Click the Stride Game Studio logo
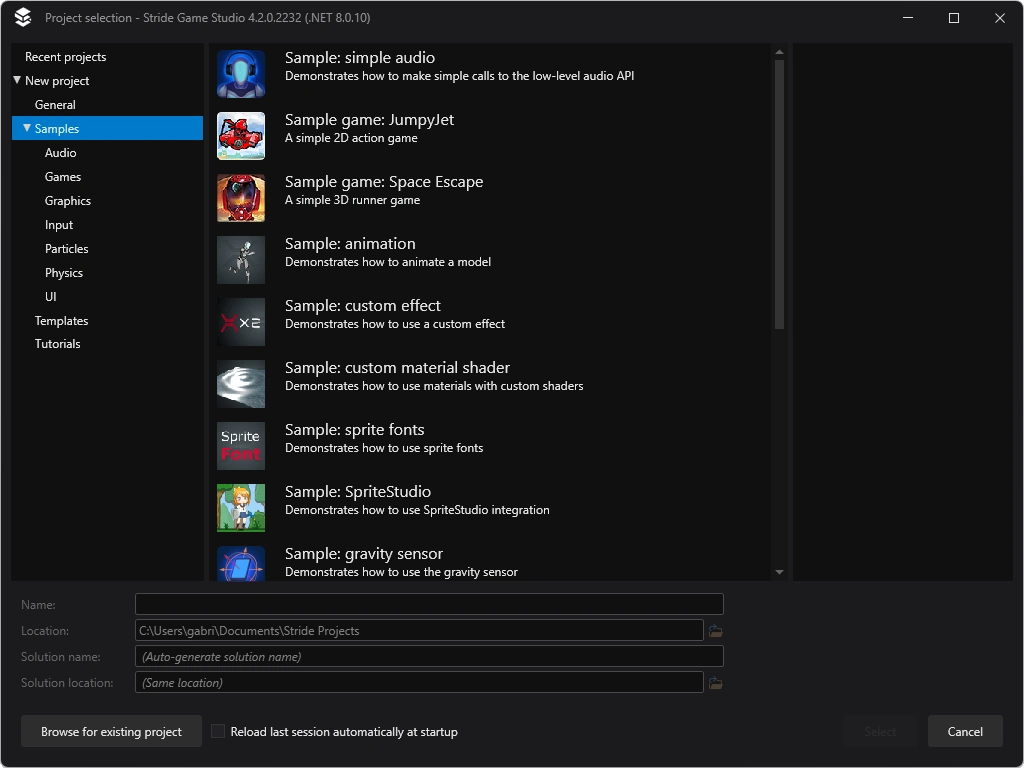Screen dimensions: 1024x768 21,17
